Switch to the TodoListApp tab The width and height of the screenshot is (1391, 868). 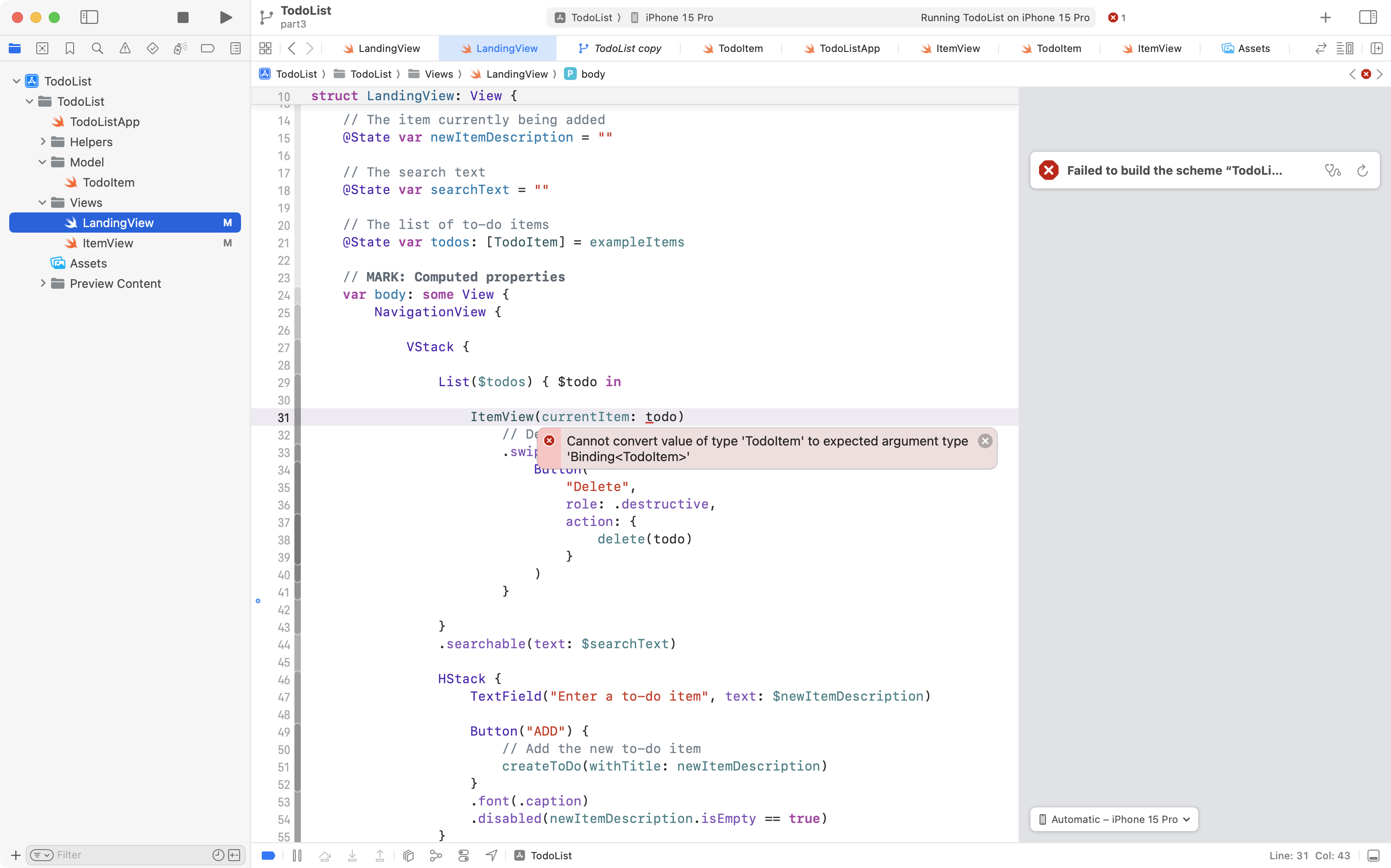tap(841, 48)
